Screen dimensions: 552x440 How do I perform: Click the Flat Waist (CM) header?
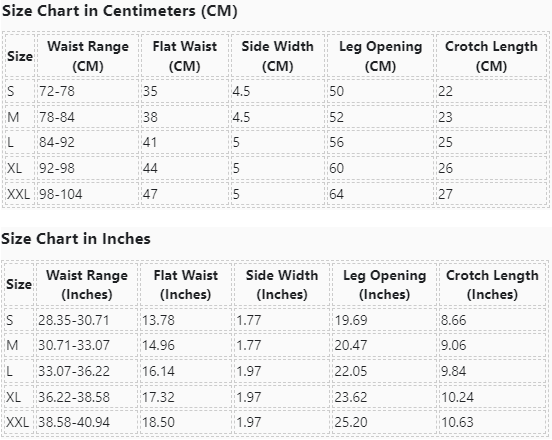coord(185,56)
